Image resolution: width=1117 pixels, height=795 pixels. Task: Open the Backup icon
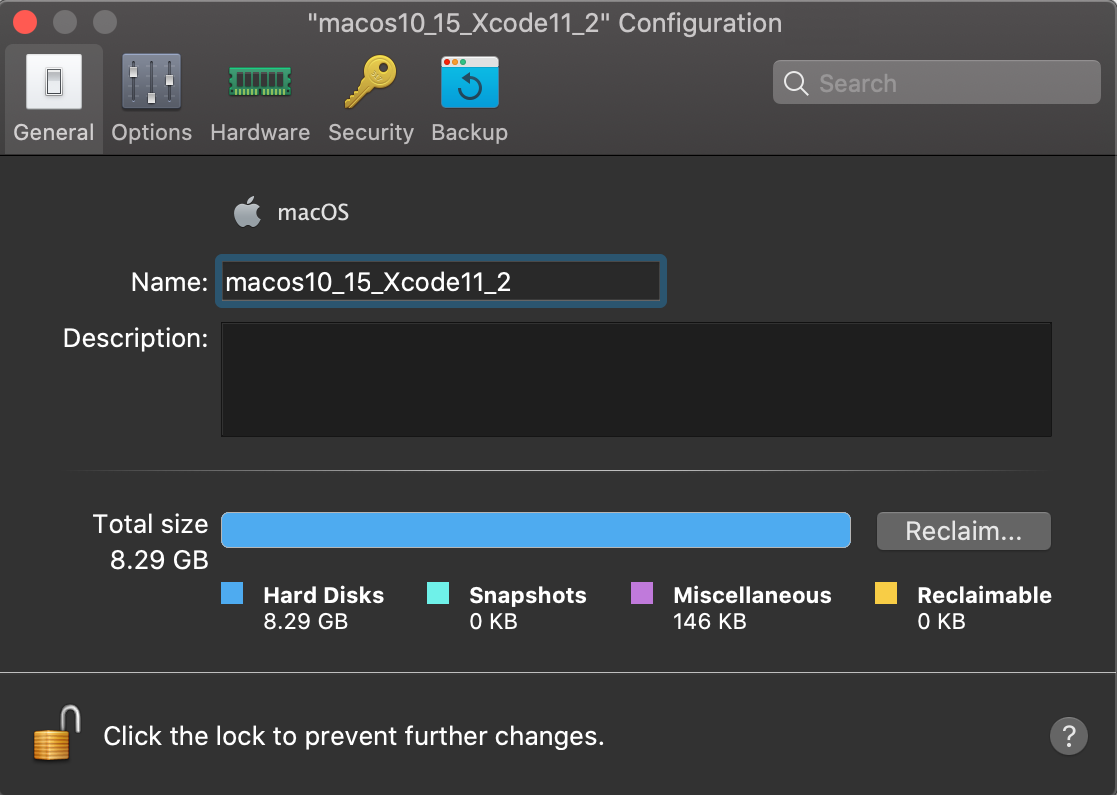[469, 82]
